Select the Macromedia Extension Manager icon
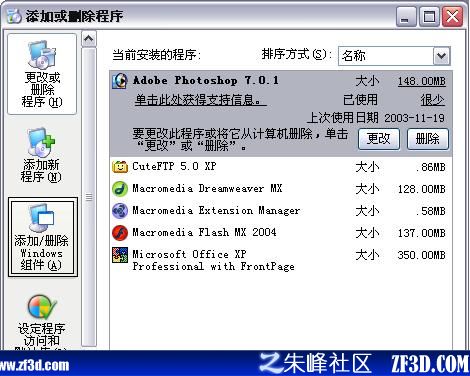This screenshot has width=470, height=376. (x=120, y=211)
